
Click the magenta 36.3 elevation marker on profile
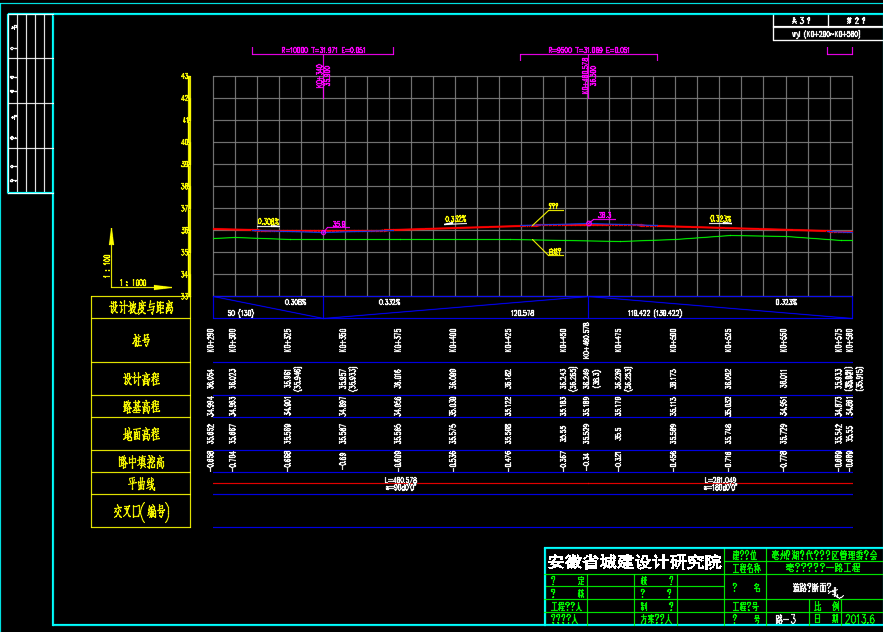tap(604, 215)
